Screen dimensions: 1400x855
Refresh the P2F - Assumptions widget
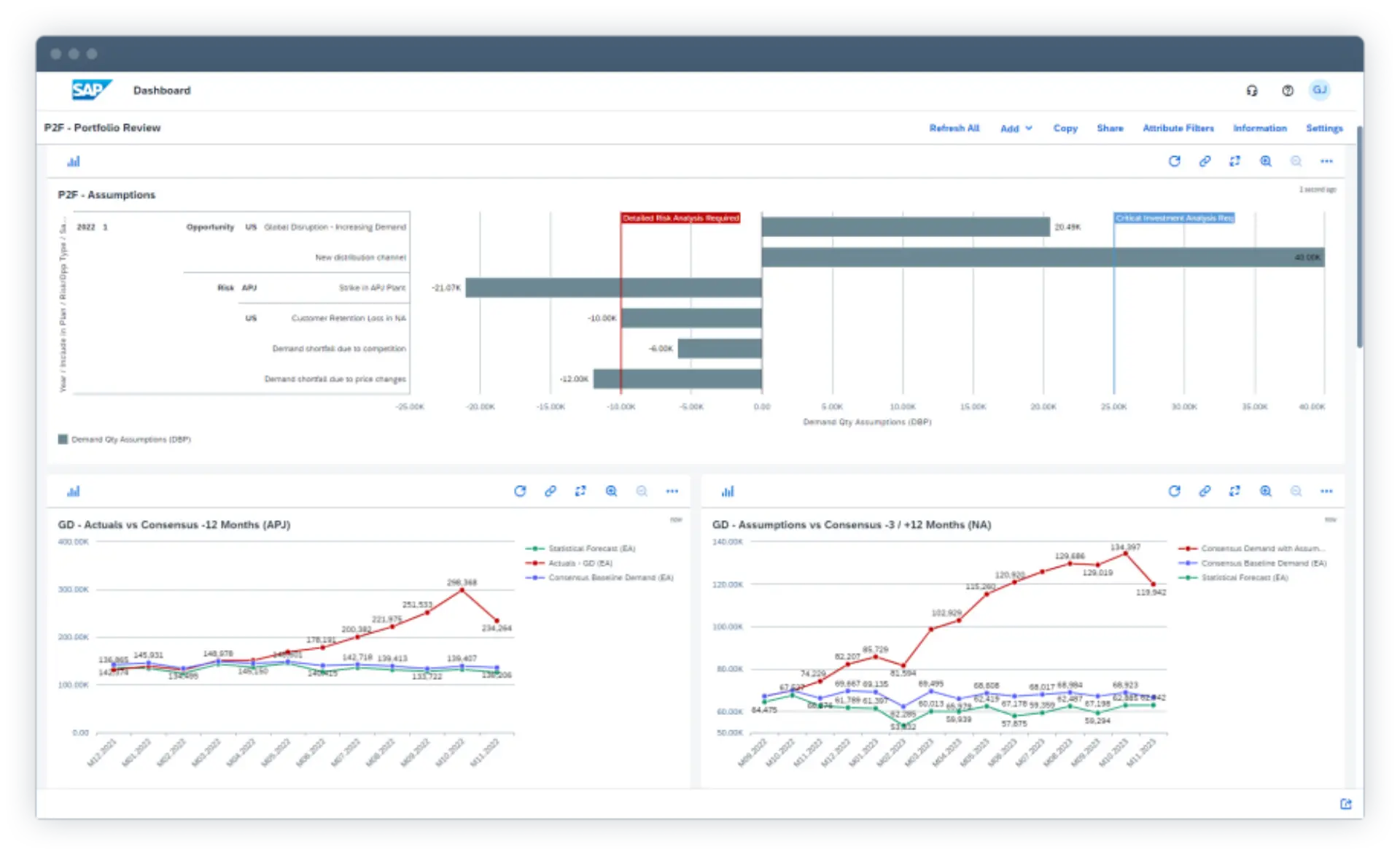pos(1175,161)
